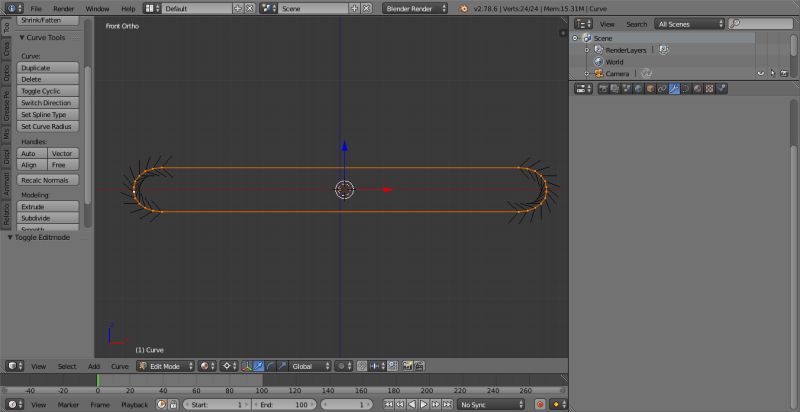The width and height of the screenshot is (800, 412).
Task: Toggle the 3D manipulator widget
Action: (x=246, y=366)
